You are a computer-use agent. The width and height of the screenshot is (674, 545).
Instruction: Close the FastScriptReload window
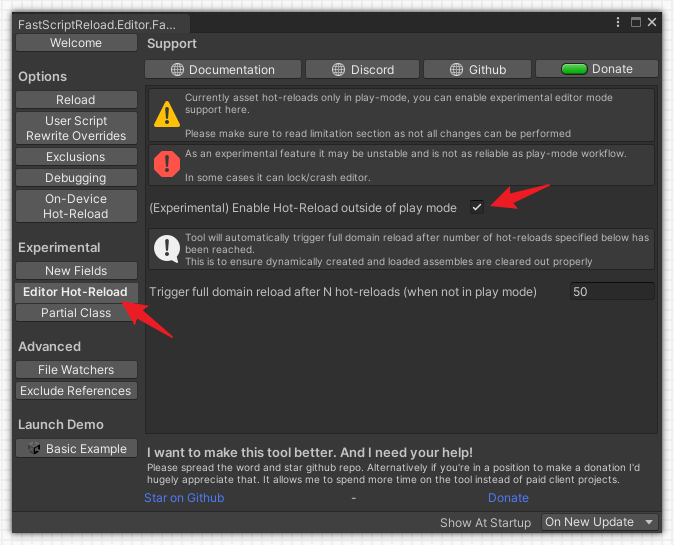click(x=652, y=22)
